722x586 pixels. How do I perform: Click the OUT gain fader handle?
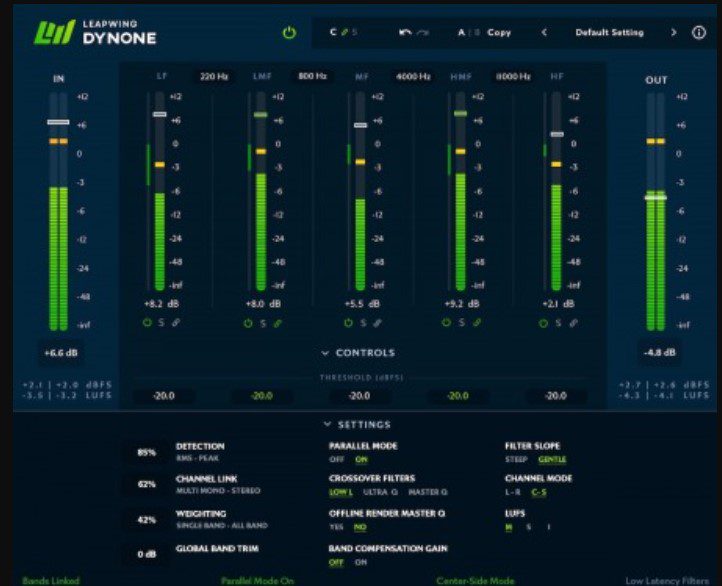656,197
